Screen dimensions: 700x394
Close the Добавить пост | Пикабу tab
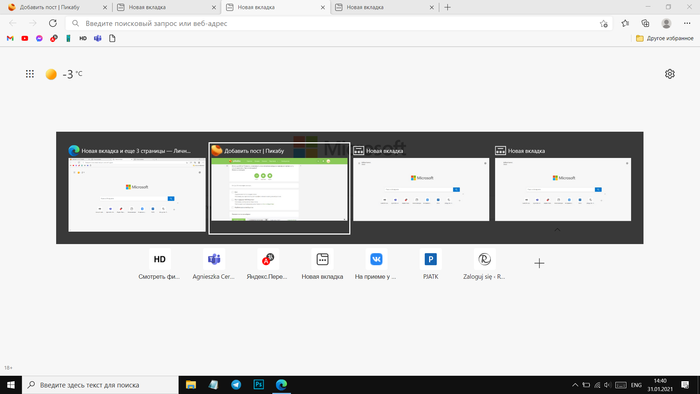coord(105,8)
